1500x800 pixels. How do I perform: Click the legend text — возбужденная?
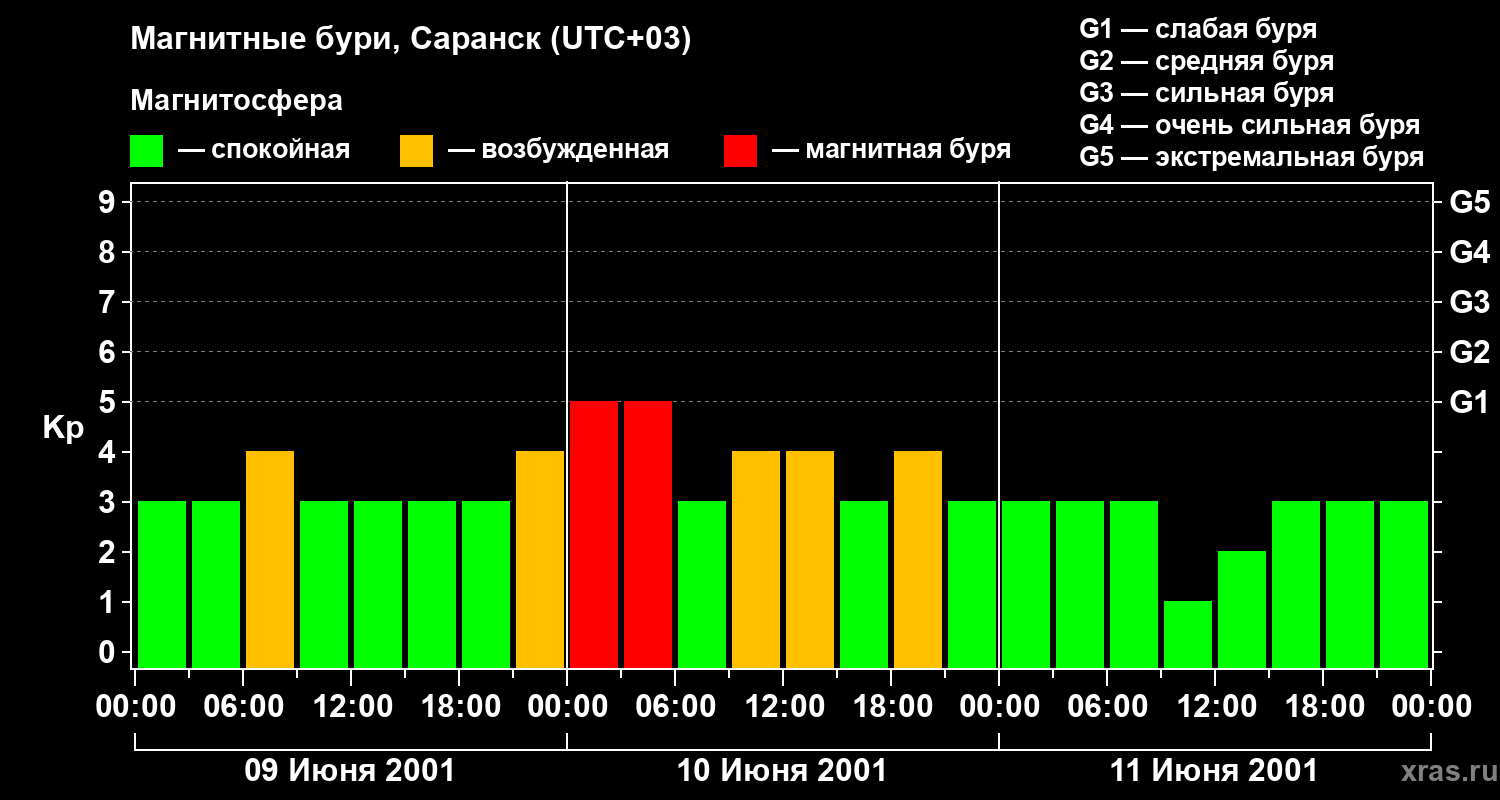[558, 150]
